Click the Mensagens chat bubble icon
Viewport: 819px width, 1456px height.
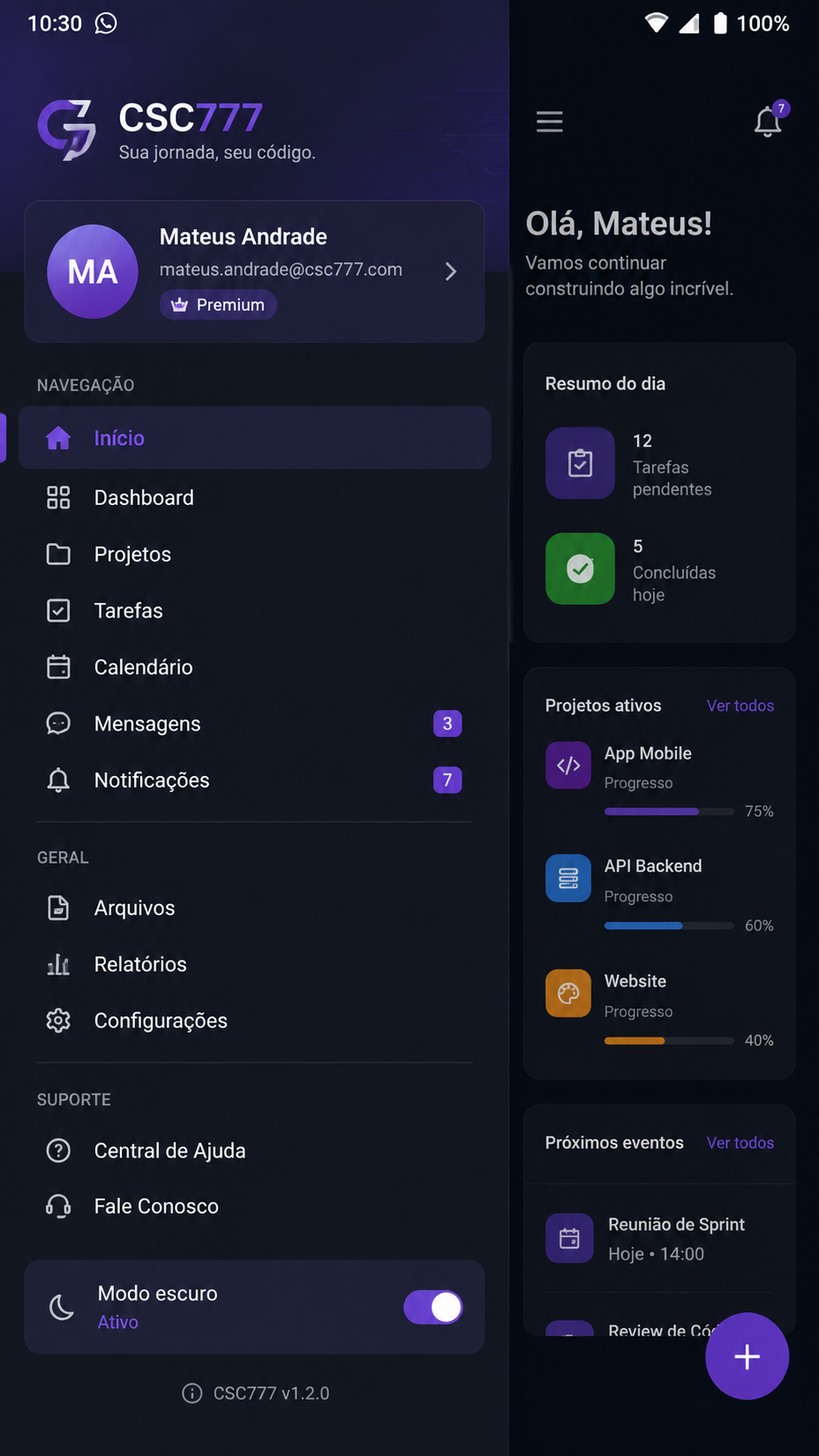pos(58,724)
